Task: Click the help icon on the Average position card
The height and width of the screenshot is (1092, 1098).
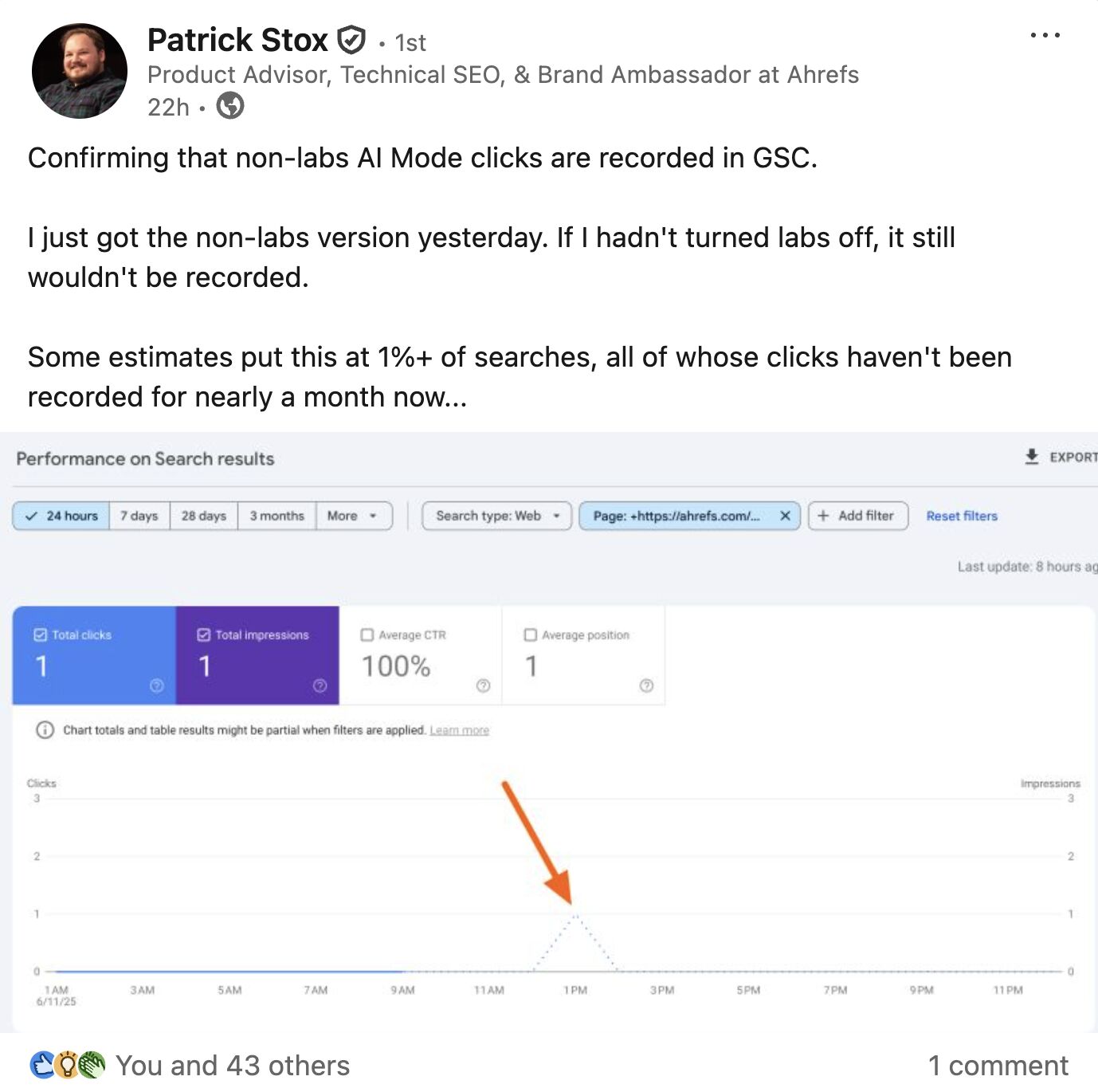Action: tap(646, 684)
